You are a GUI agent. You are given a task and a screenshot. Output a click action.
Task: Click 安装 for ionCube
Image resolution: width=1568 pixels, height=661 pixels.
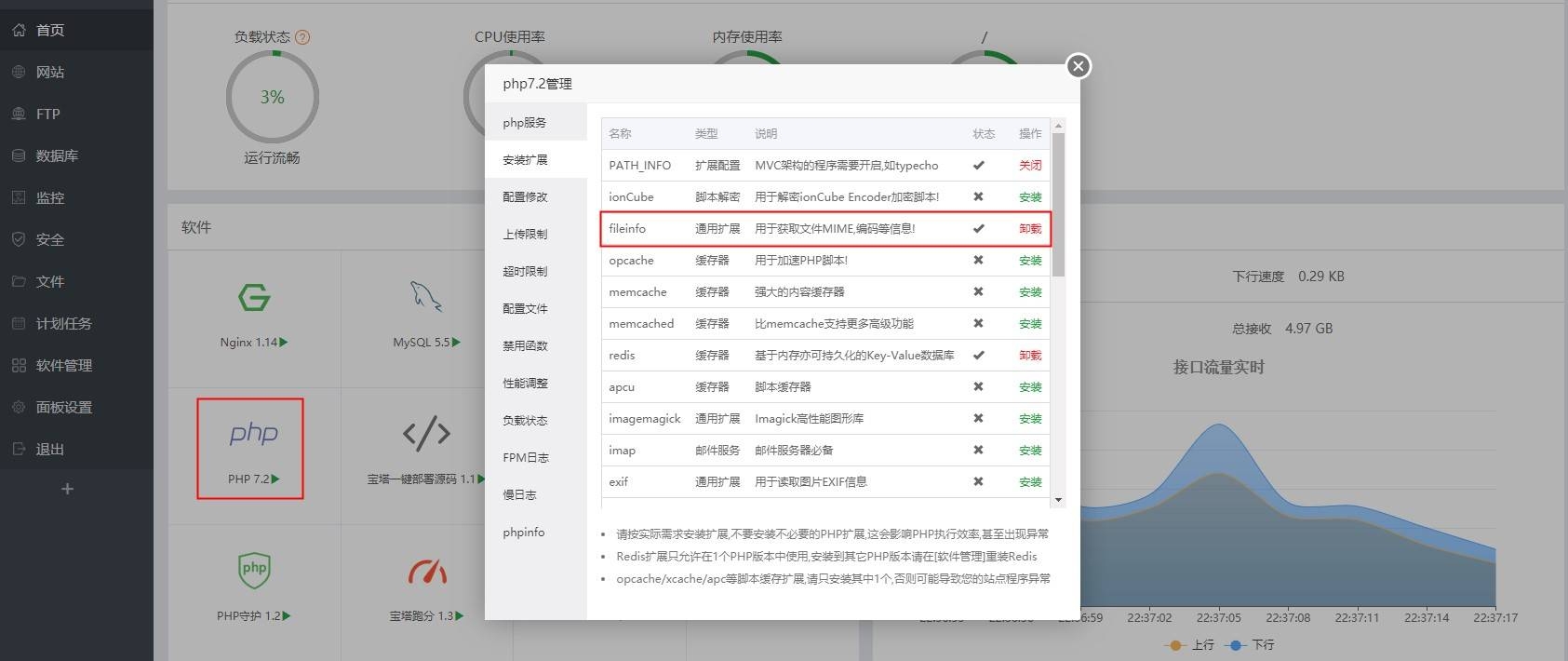pos(1030,197)
